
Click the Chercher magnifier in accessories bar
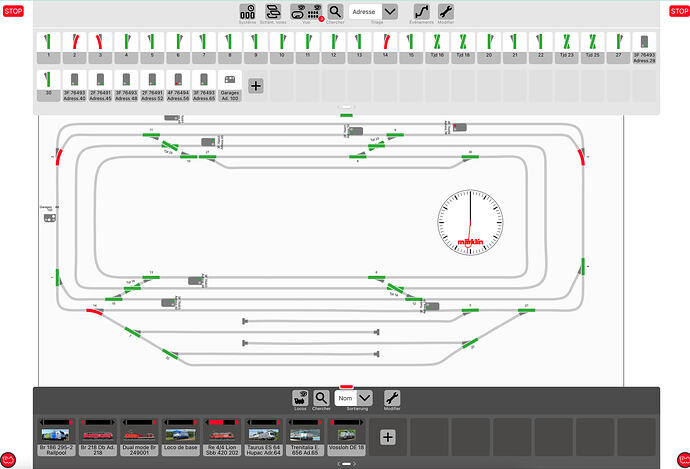pyautogui.click(x=335, y=12)
